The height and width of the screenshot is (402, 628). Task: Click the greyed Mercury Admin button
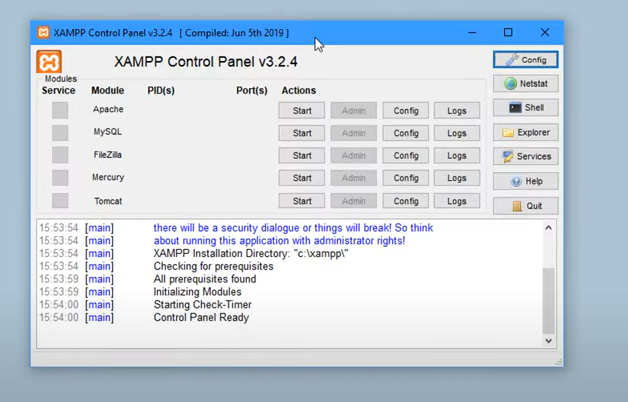tap(354, 178)
